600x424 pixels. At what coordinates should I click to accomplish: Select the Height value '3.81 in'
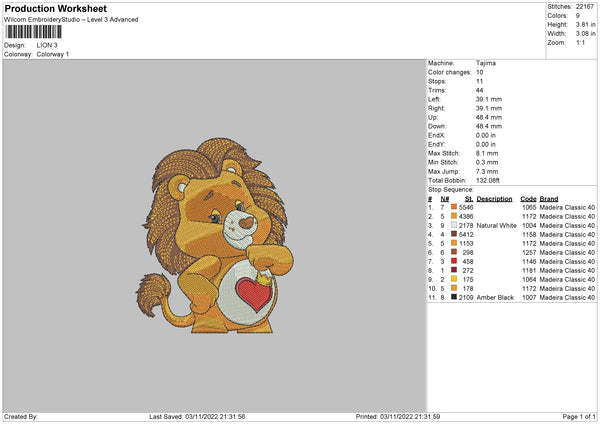585,24
